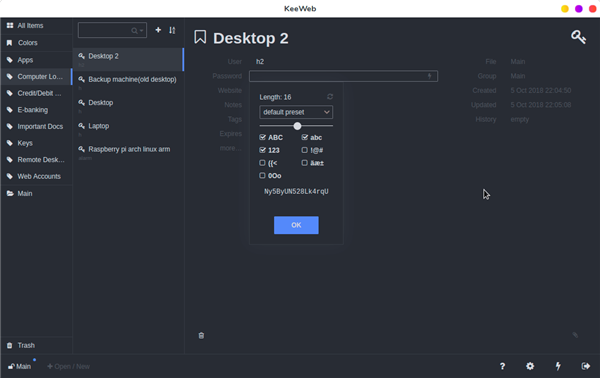This screenshot has width=600, height=378.
Task: Select Backup machine(old desktop) entry
Action: pos(128,83)
